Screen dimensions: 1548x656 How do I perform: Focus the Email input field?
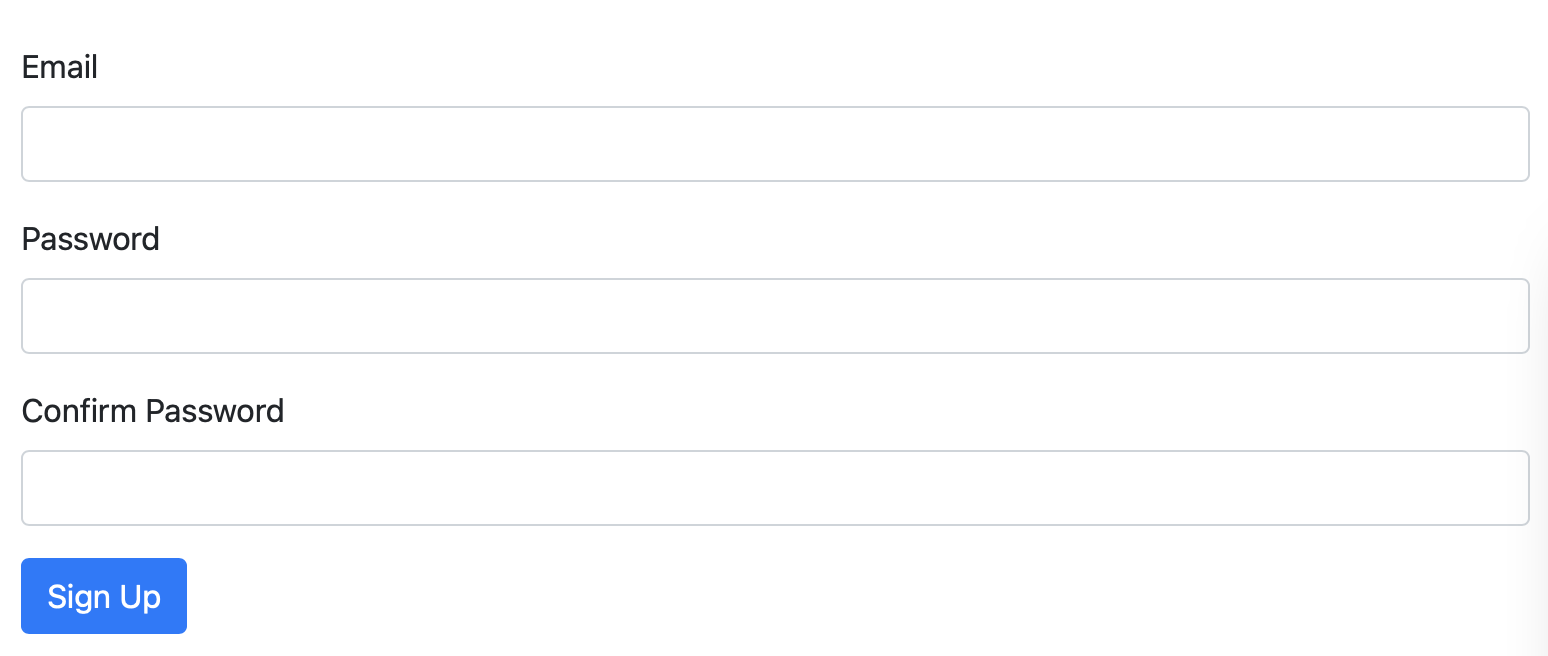pos(775,144)
